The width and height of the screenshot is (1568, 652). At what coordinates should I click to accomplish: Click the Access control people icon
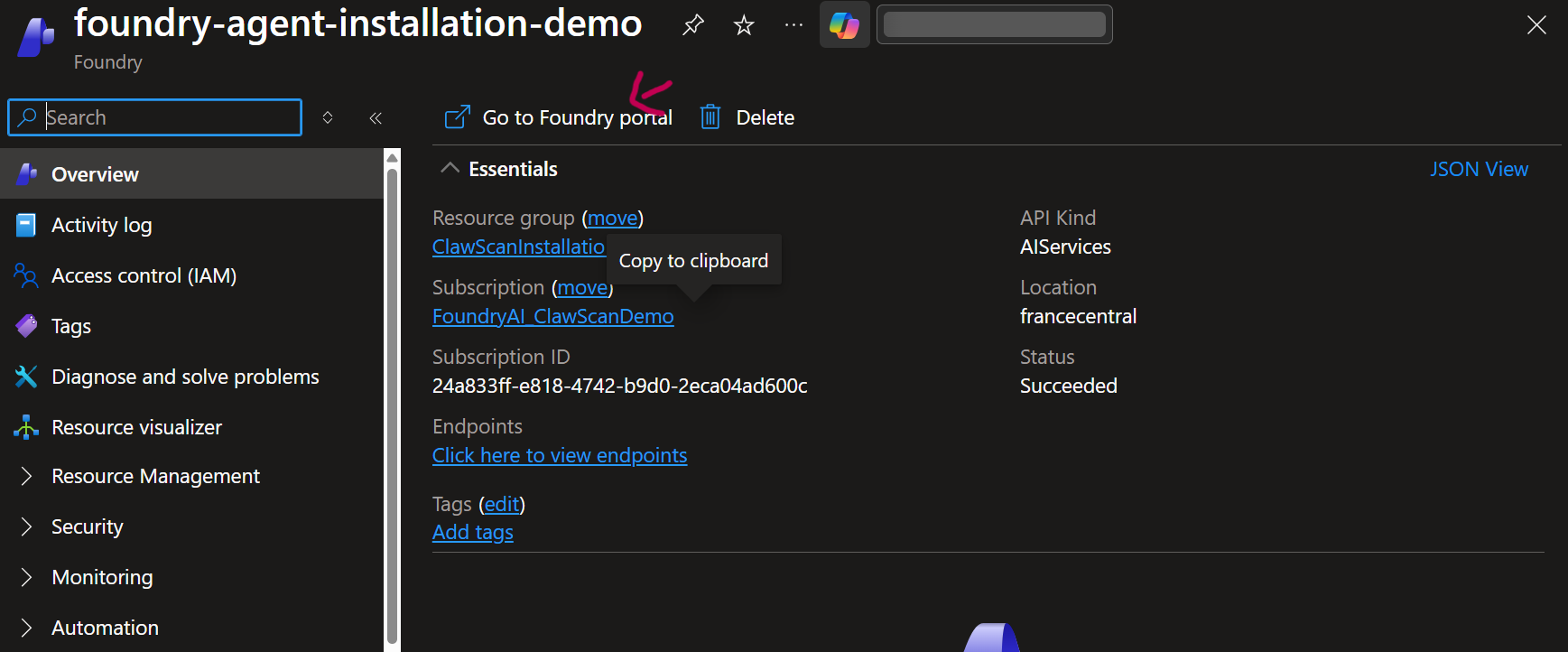27,275
